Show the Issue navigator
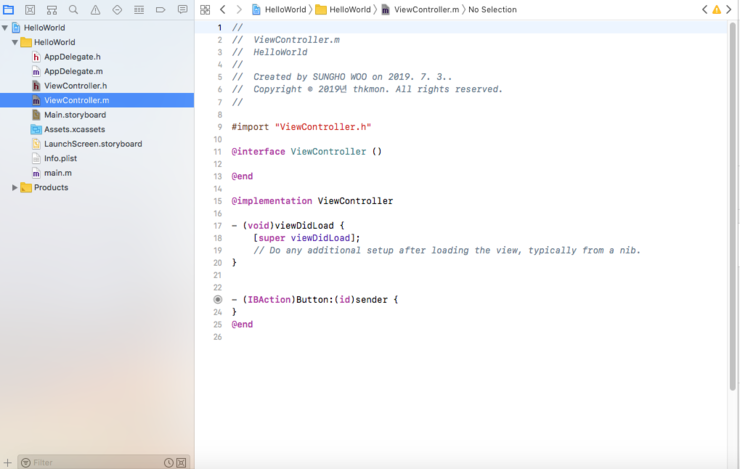Screen dimensions: 740x469 tap(95, 9)
